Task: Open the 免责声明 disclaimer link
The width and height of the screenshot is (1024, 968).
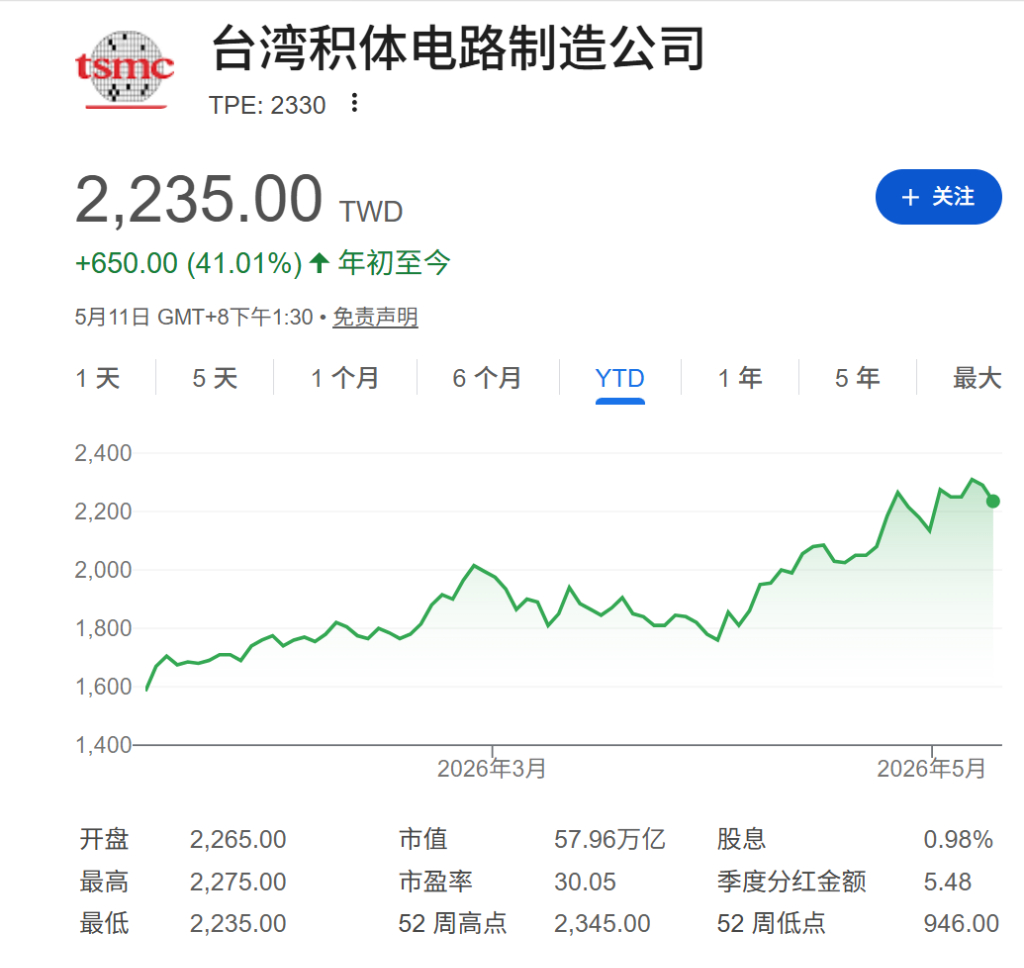Action: pyautogui.click(x=375, y=317)
